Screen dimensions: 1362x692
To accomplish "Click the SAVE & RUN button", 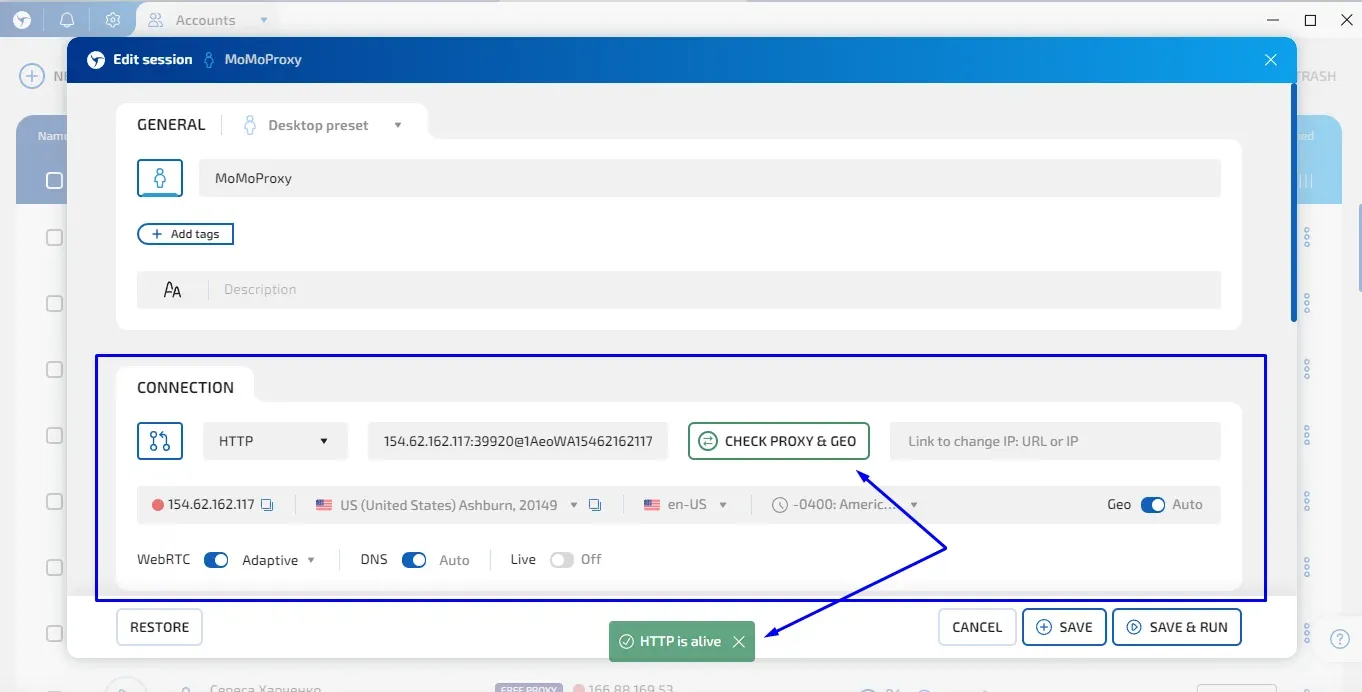I will point(1177,627).
